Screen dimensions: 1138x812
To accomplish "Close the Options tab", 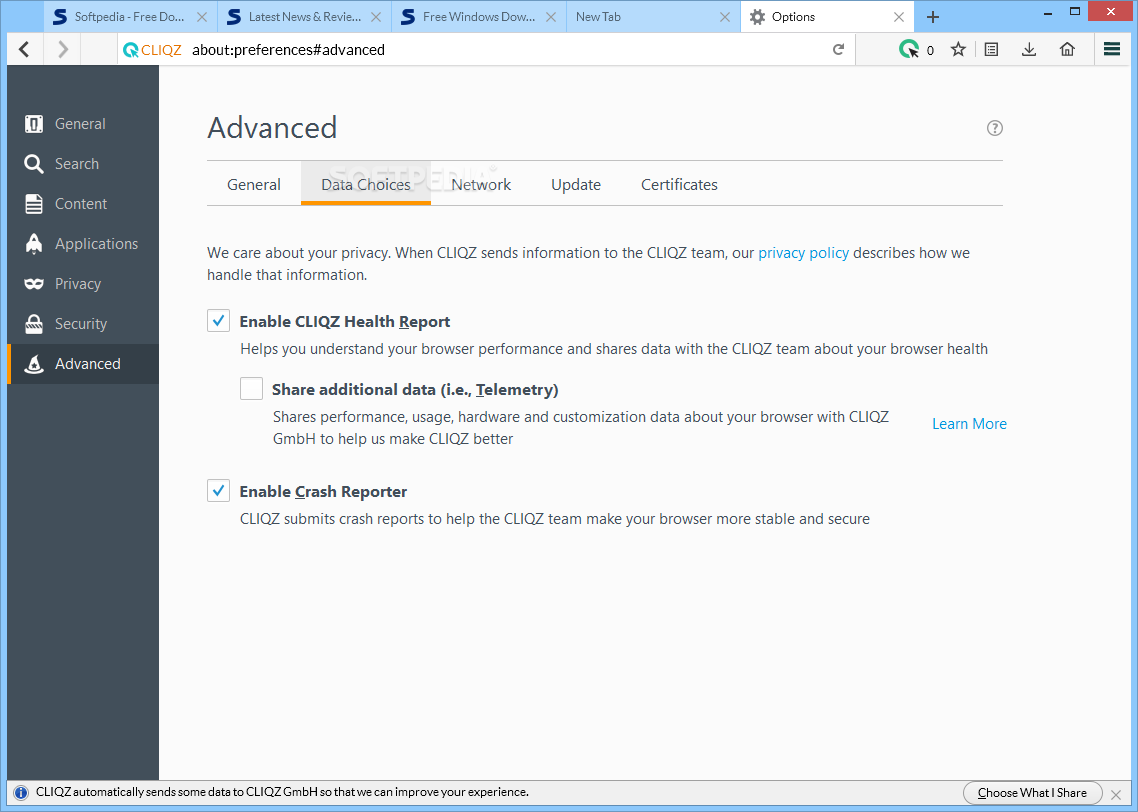I will coord(898,17).
